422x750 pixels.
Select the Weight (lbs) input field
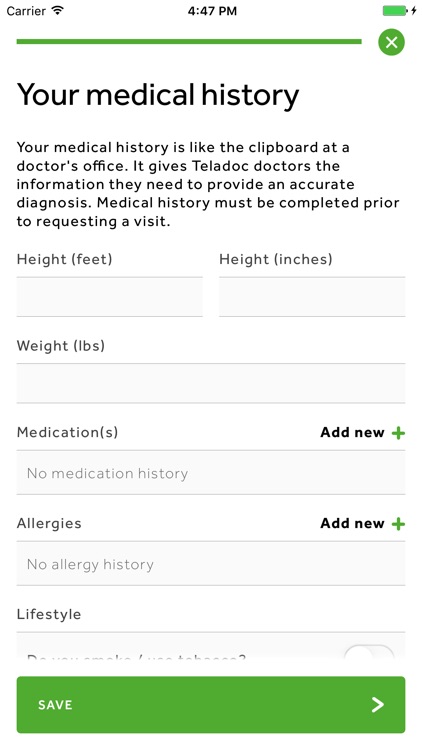[211, 383]
